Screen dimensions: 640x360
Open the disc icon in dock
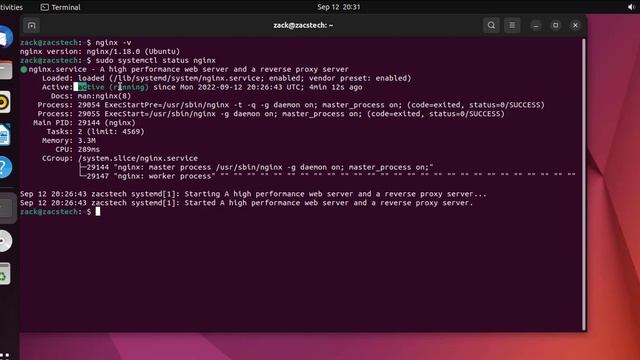[x=5, y=241]
